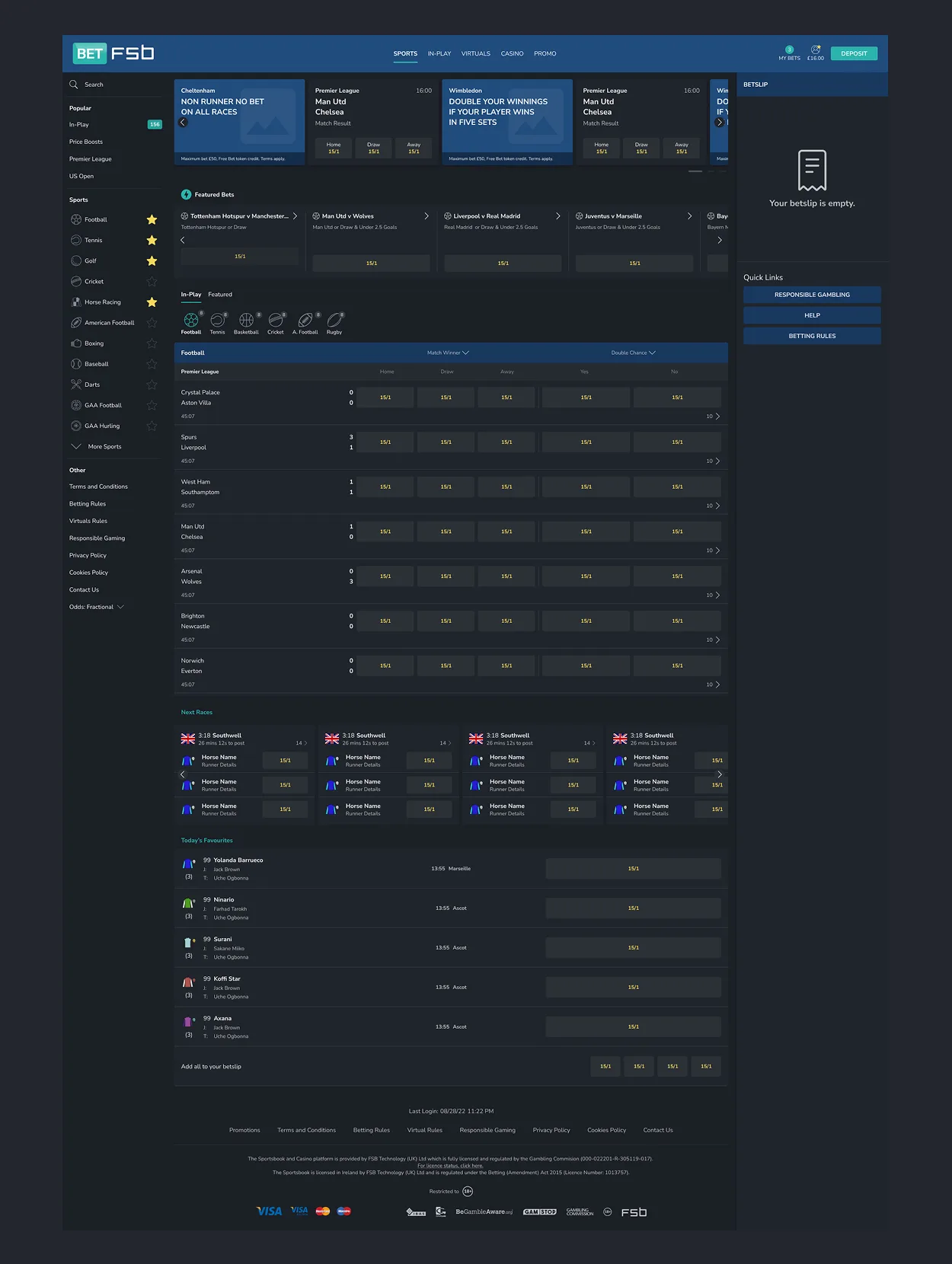Slide promo banner carousel to the left
Viewport: 952px width, 1264px height.
click(x=183, y=122)
